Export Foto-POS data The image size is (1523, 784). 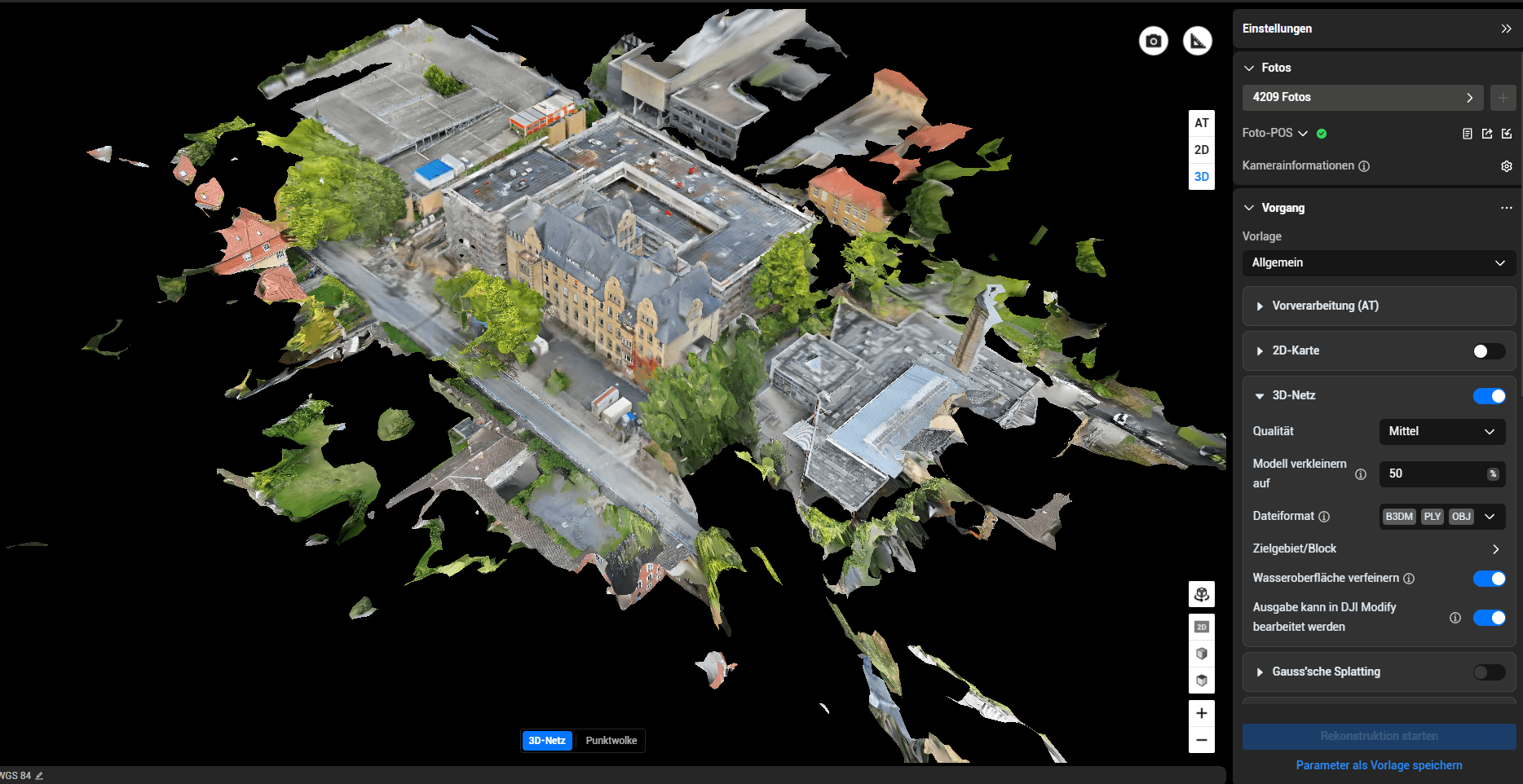tap(1486, 134)
